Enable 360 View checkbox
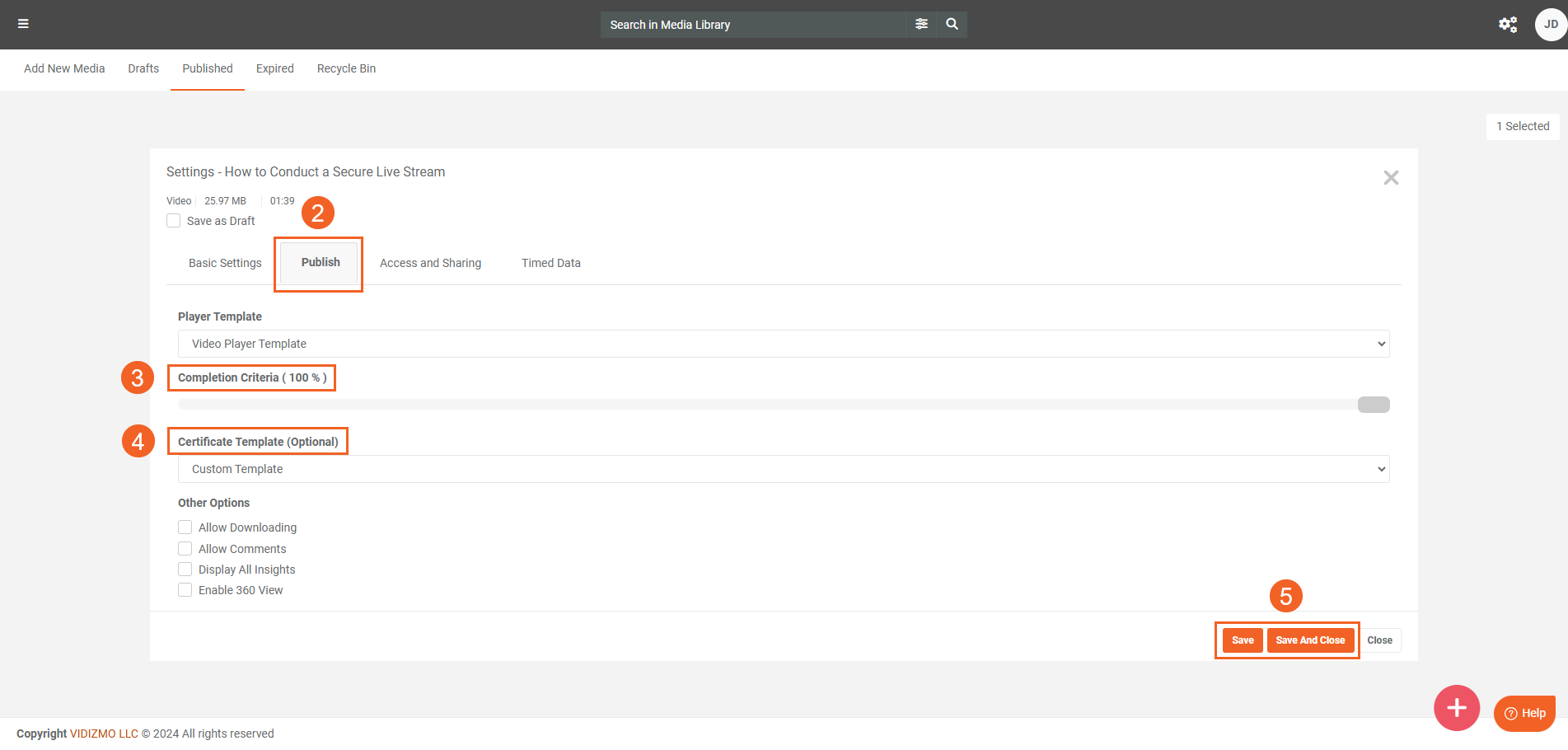This screenshot has height=750, width=1568. click(x=185, y=590)
